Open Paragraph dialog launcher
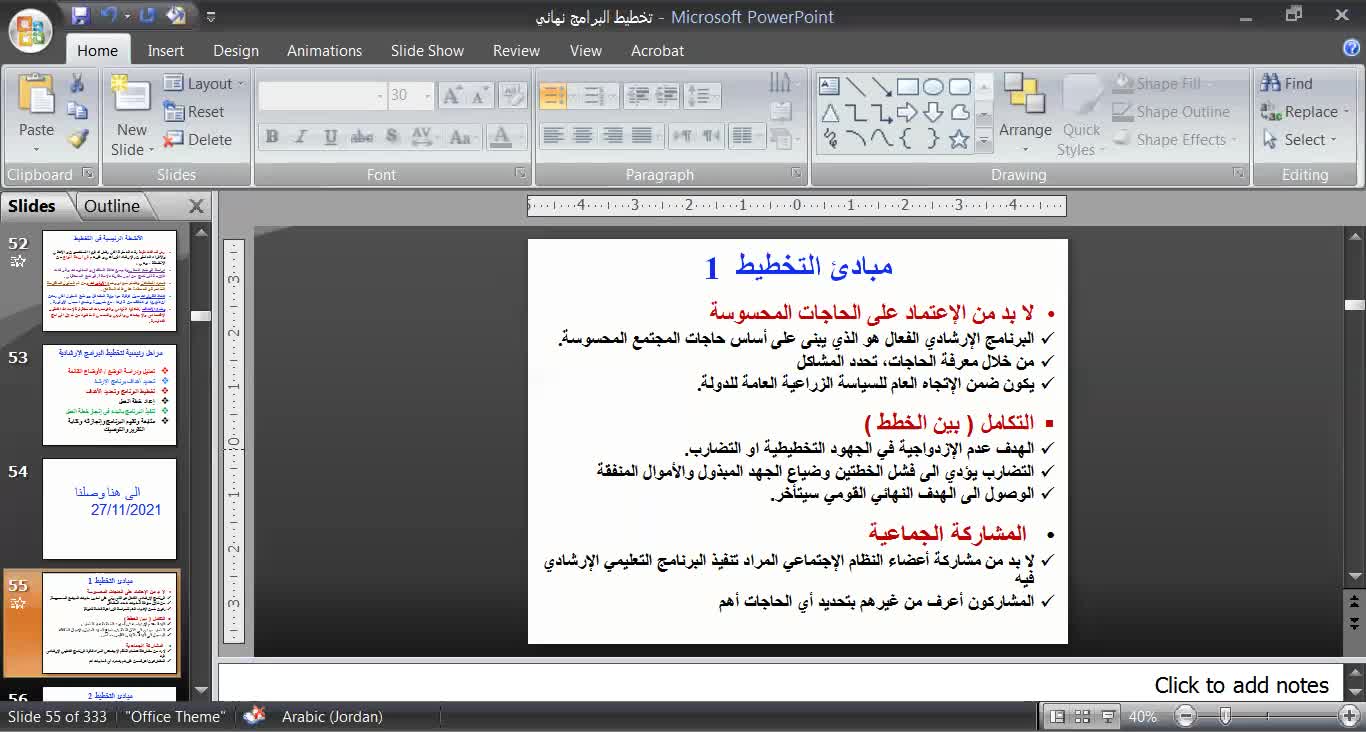The image size is (1366, 732). 797,174
